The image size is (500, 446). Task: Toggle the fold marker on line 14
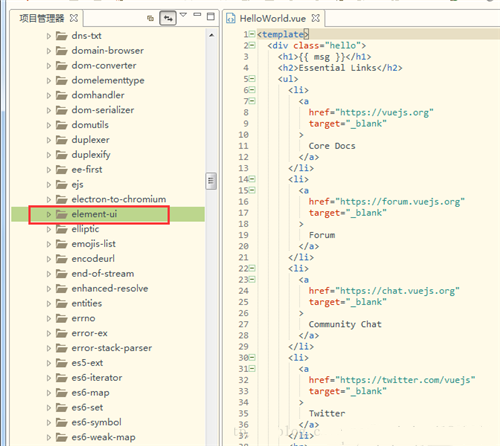(x=252, y=179)
